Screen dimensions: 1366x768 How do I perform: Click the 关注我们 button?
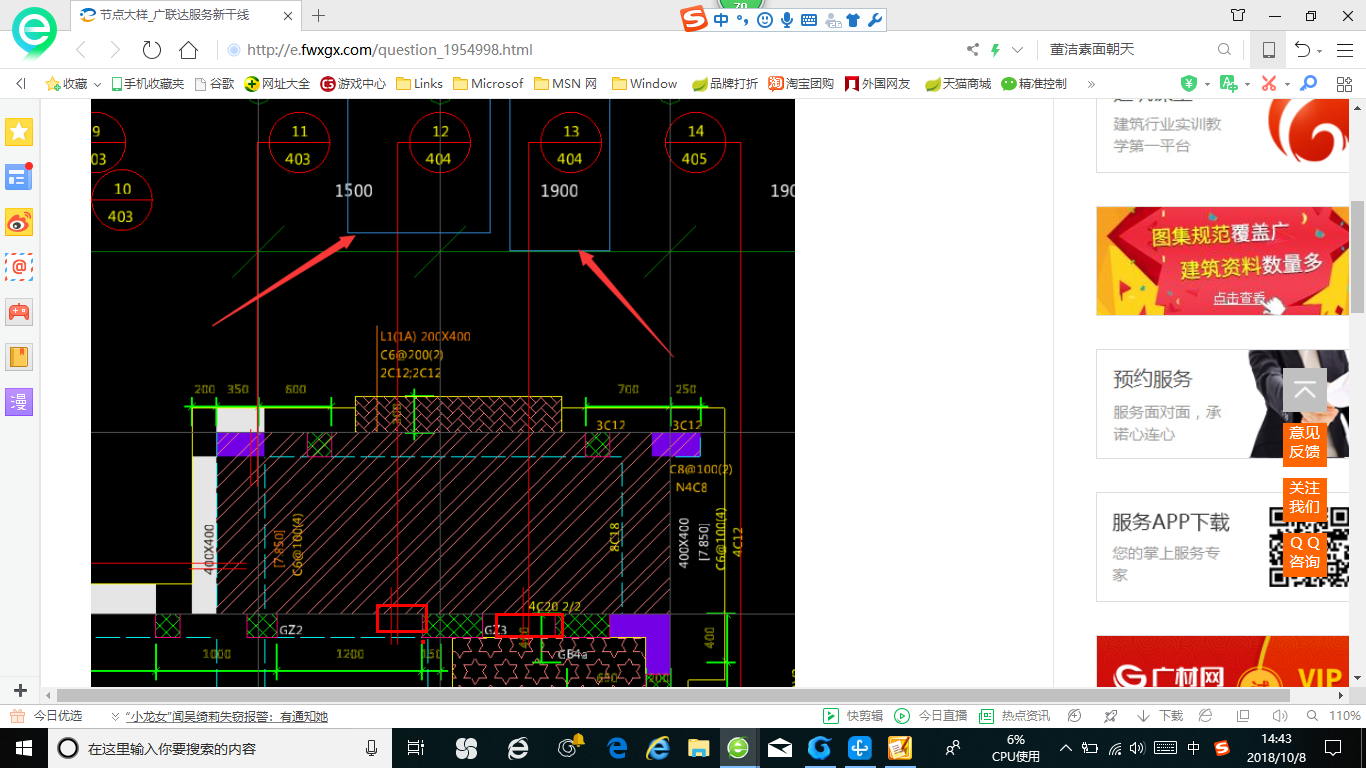(x=1305, y=497)
